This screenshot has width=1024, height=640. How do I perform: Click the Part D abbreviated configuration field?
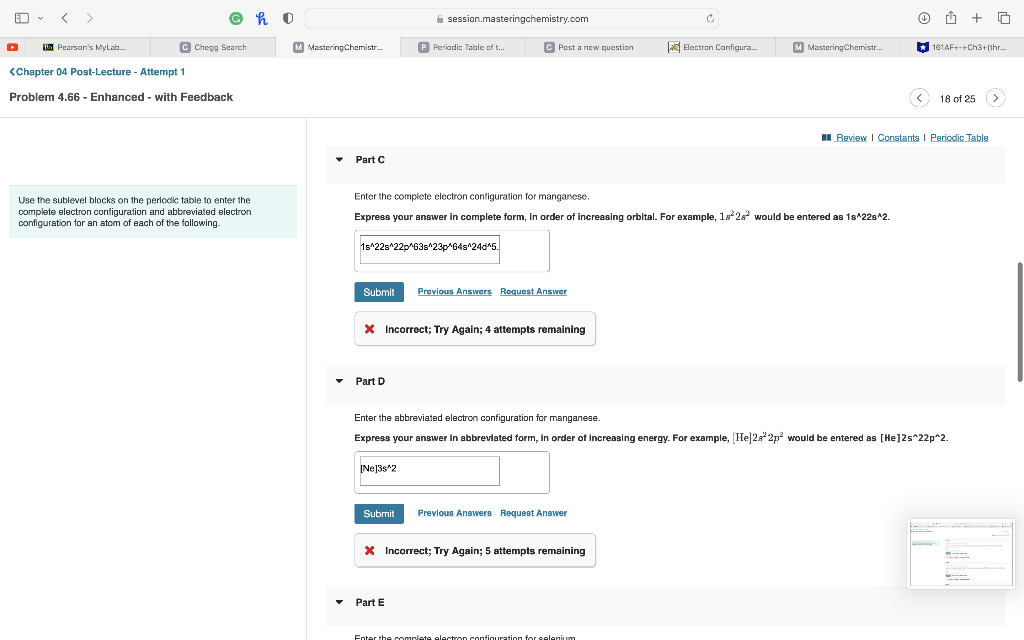tap(430, 471)
